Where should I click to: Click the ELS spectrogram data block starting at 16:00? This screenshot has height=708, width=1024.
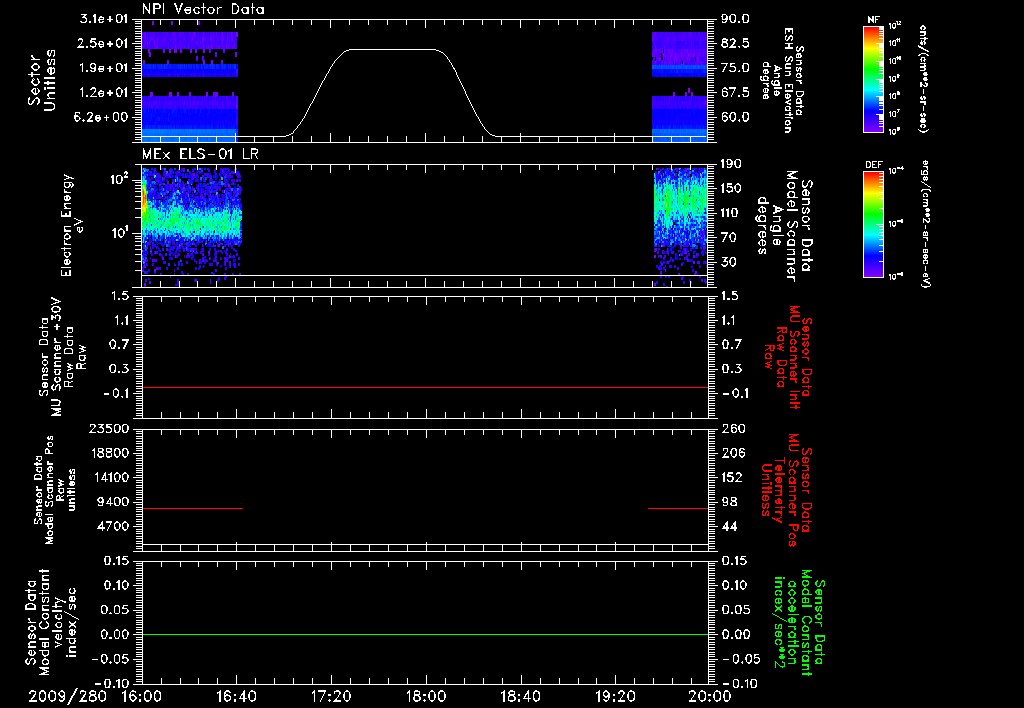pyautogui.click(x=192, y=226)
